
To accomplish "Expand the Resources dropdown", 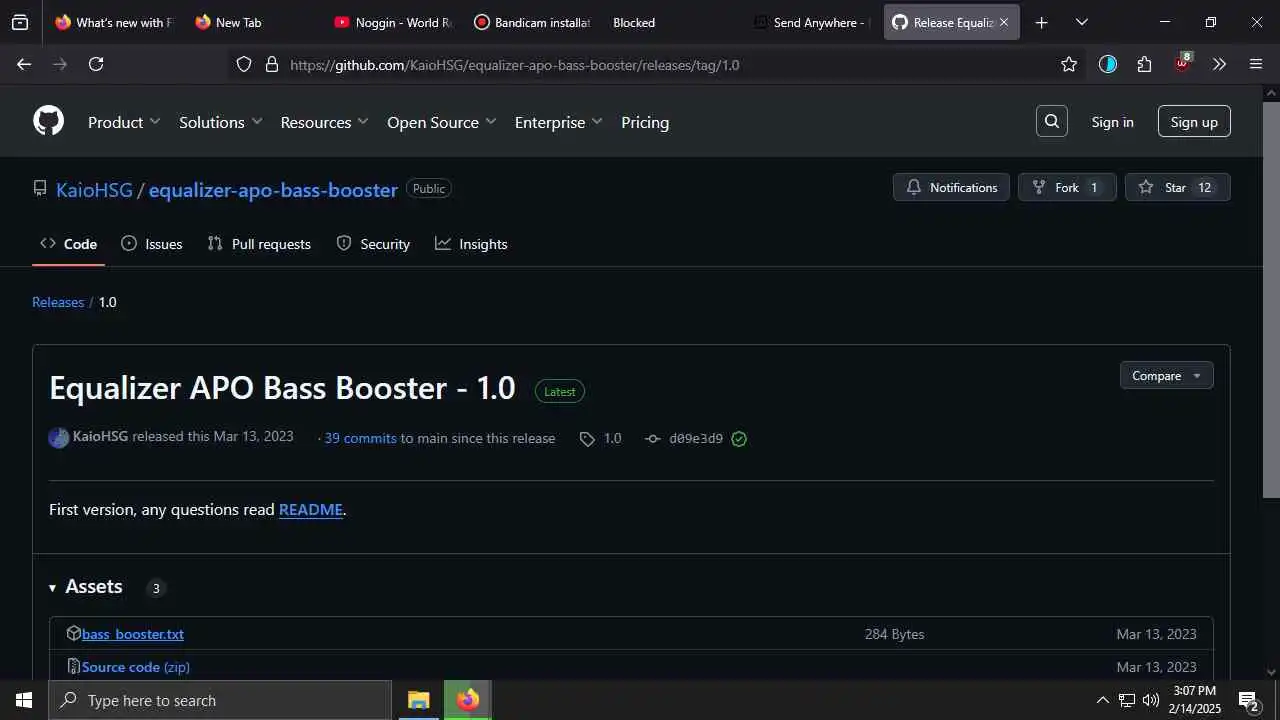I will coord(324,122).
